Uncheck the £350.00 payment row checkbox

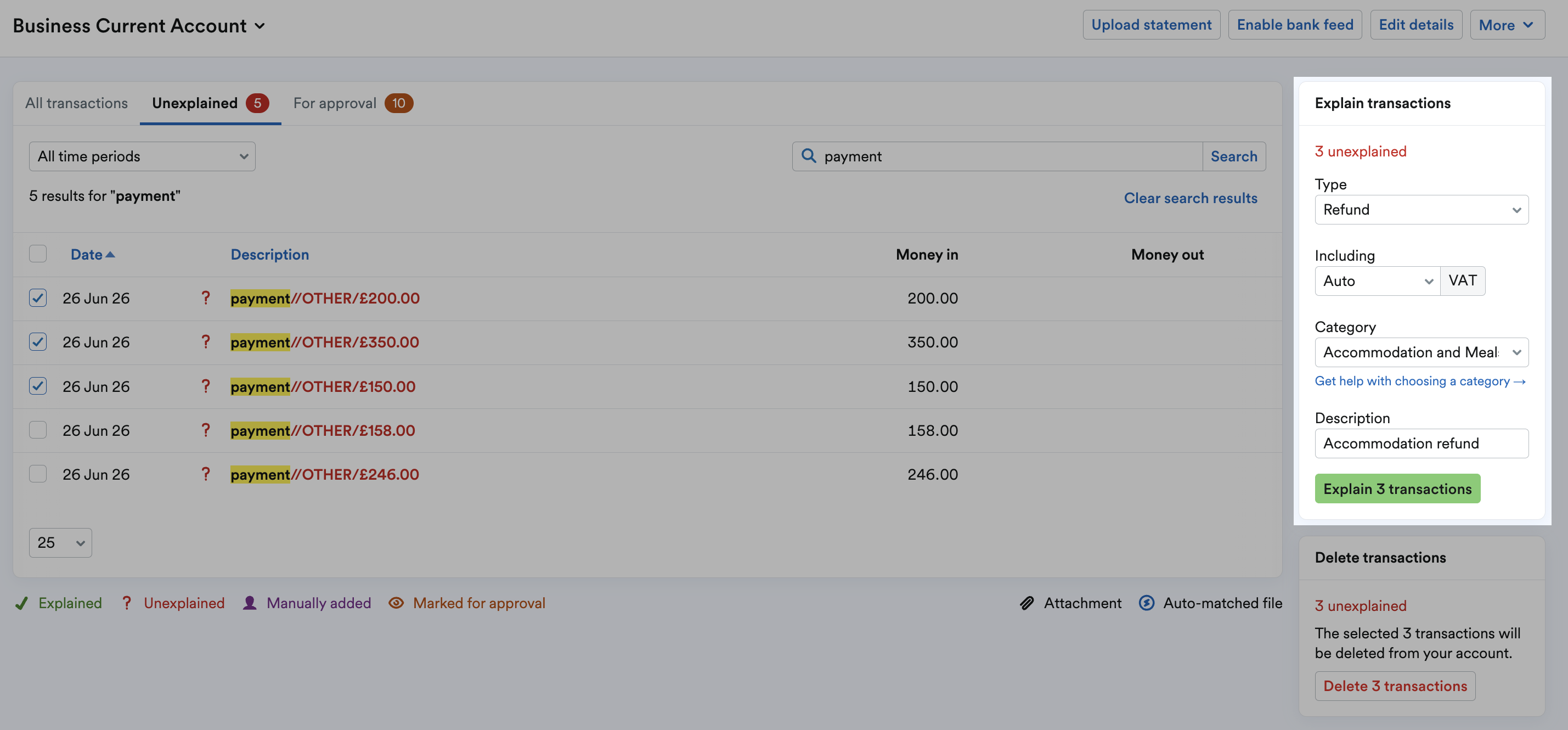click(x=38, y=341)
